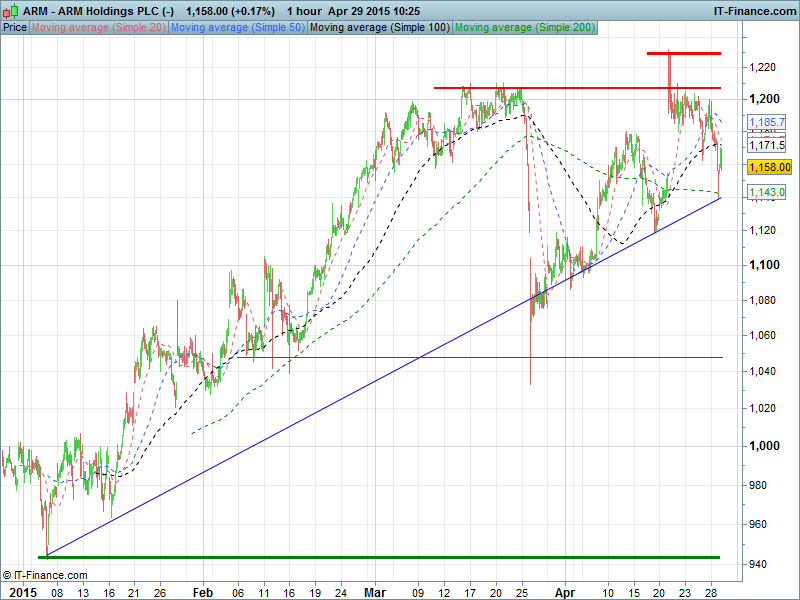The height and width of the screenshot is (600, 800).
Task: Click the Mar label on the time axis
Action: (x=375, y=591)
